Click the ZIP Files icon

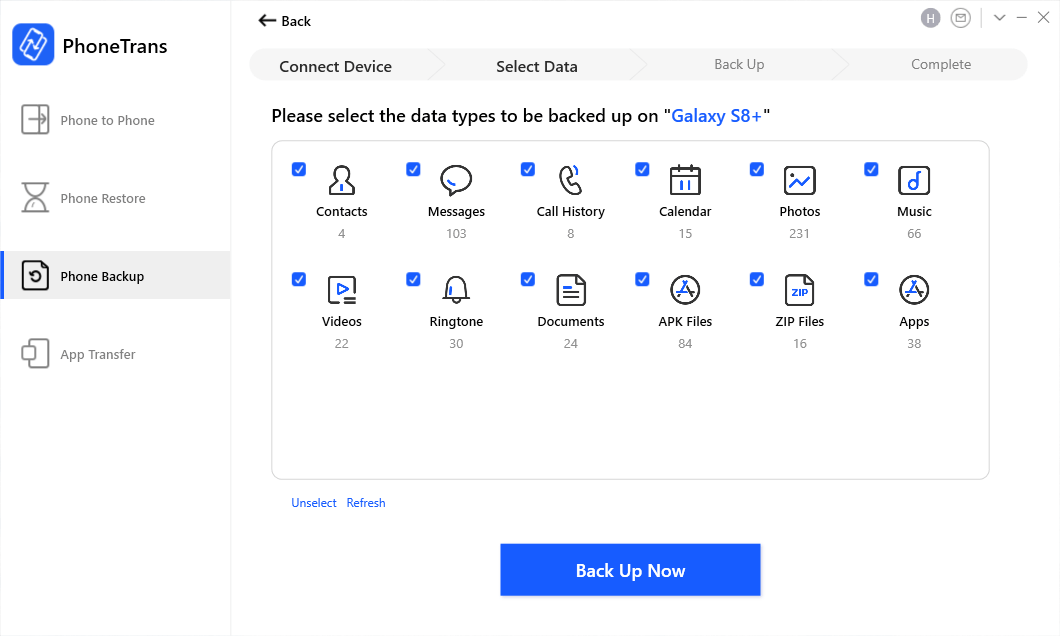(x=800, y=290)
